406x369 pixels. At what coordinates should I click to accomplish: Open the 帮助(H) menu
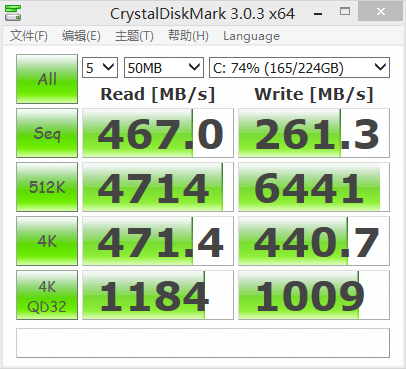click(188, 36)
